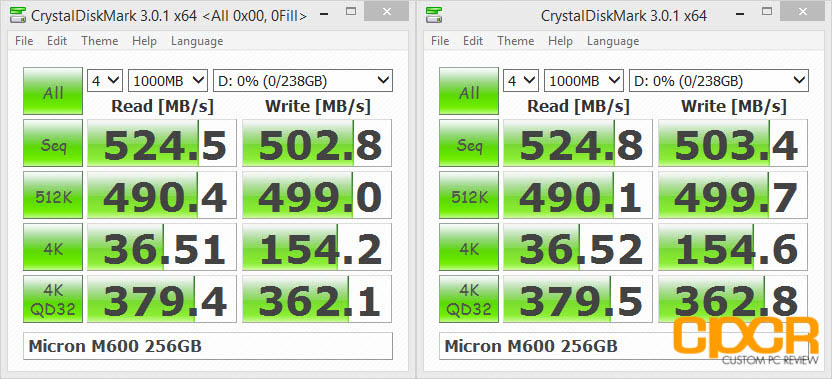Open Help menu in left window
The height and width of the screenshot is (379, 832).
pos(144,41)
